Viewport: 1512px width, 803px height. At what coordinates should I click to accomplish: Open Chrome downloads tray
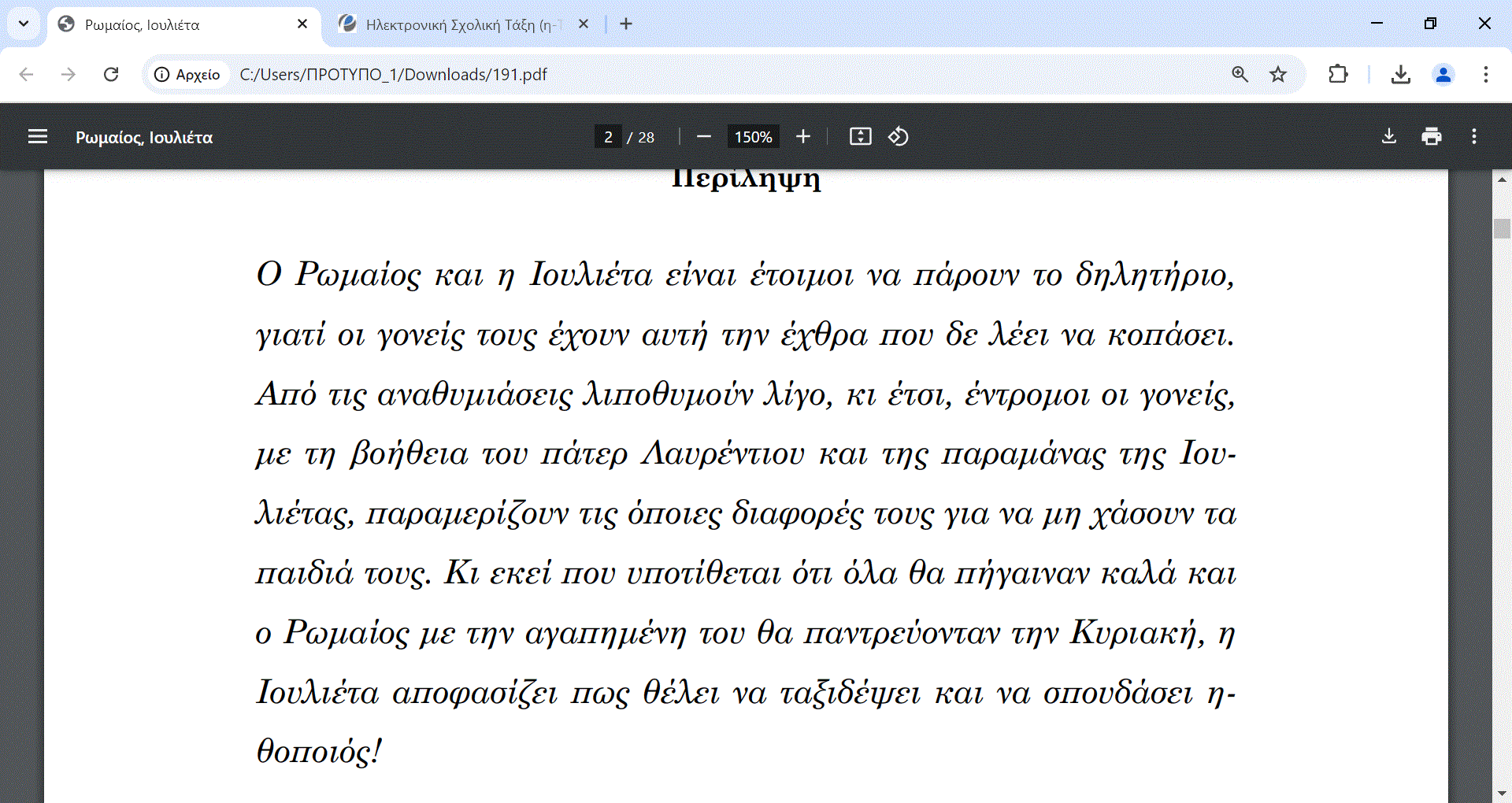(1401, 74)
